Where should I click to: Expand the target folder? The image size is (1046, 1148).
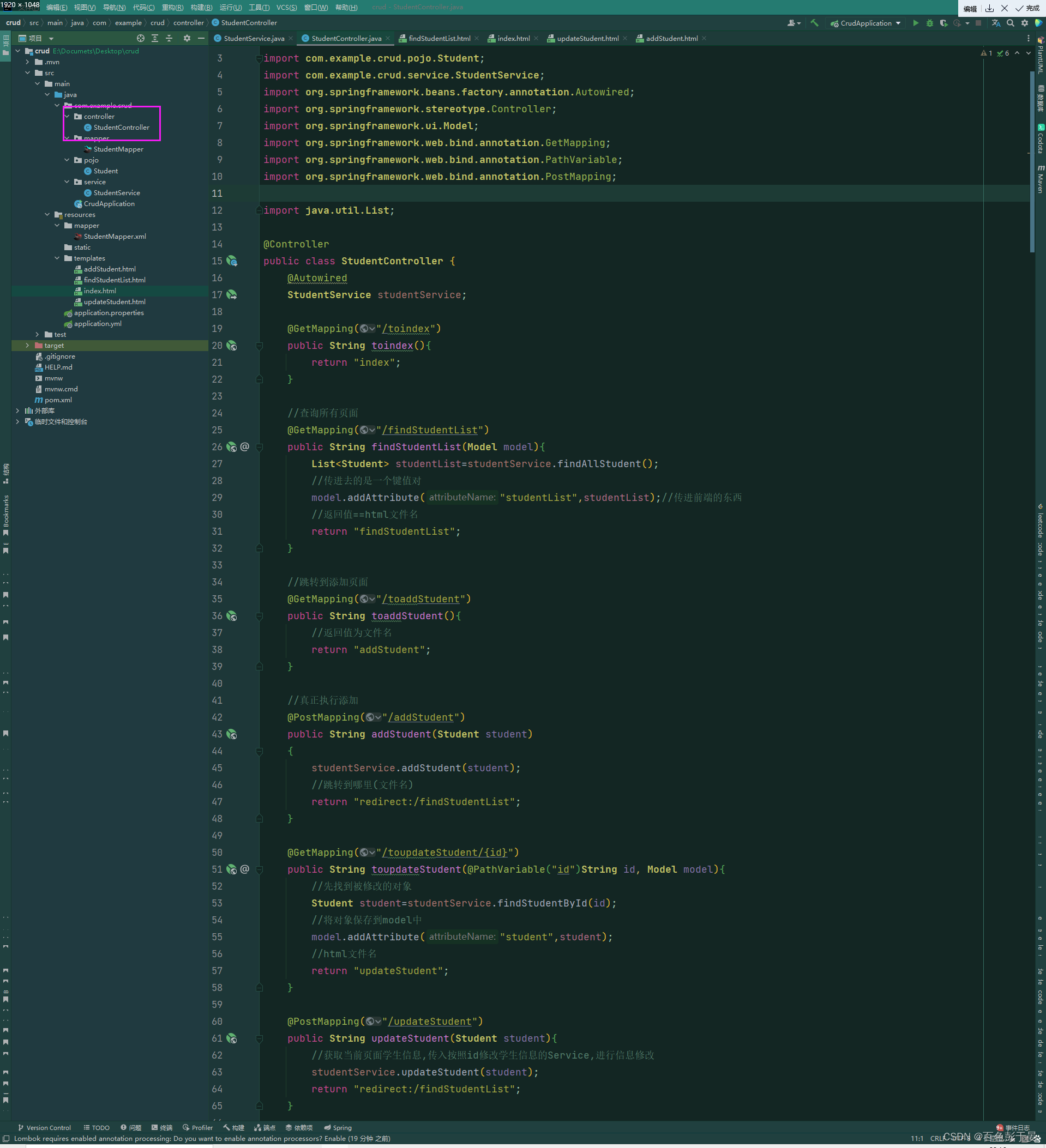coord(27,345)
